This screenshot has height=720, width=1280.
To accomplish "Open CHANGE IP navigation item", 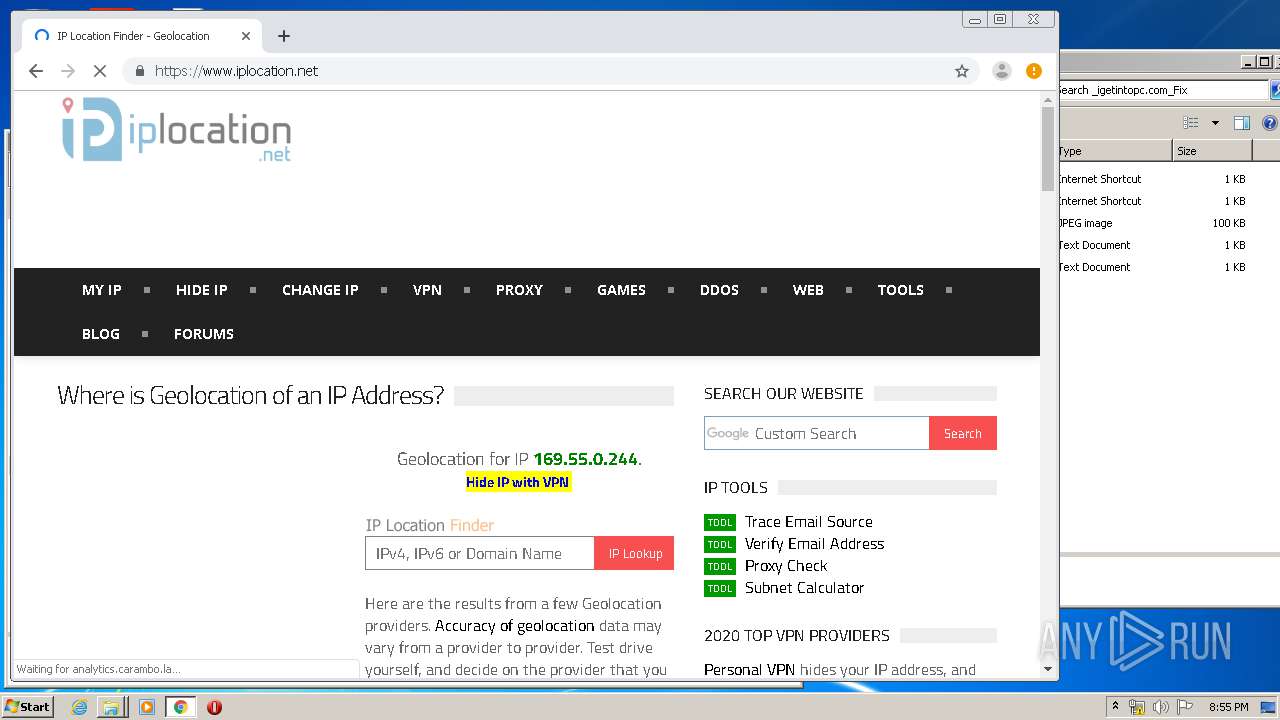I will tap(320, 290).
